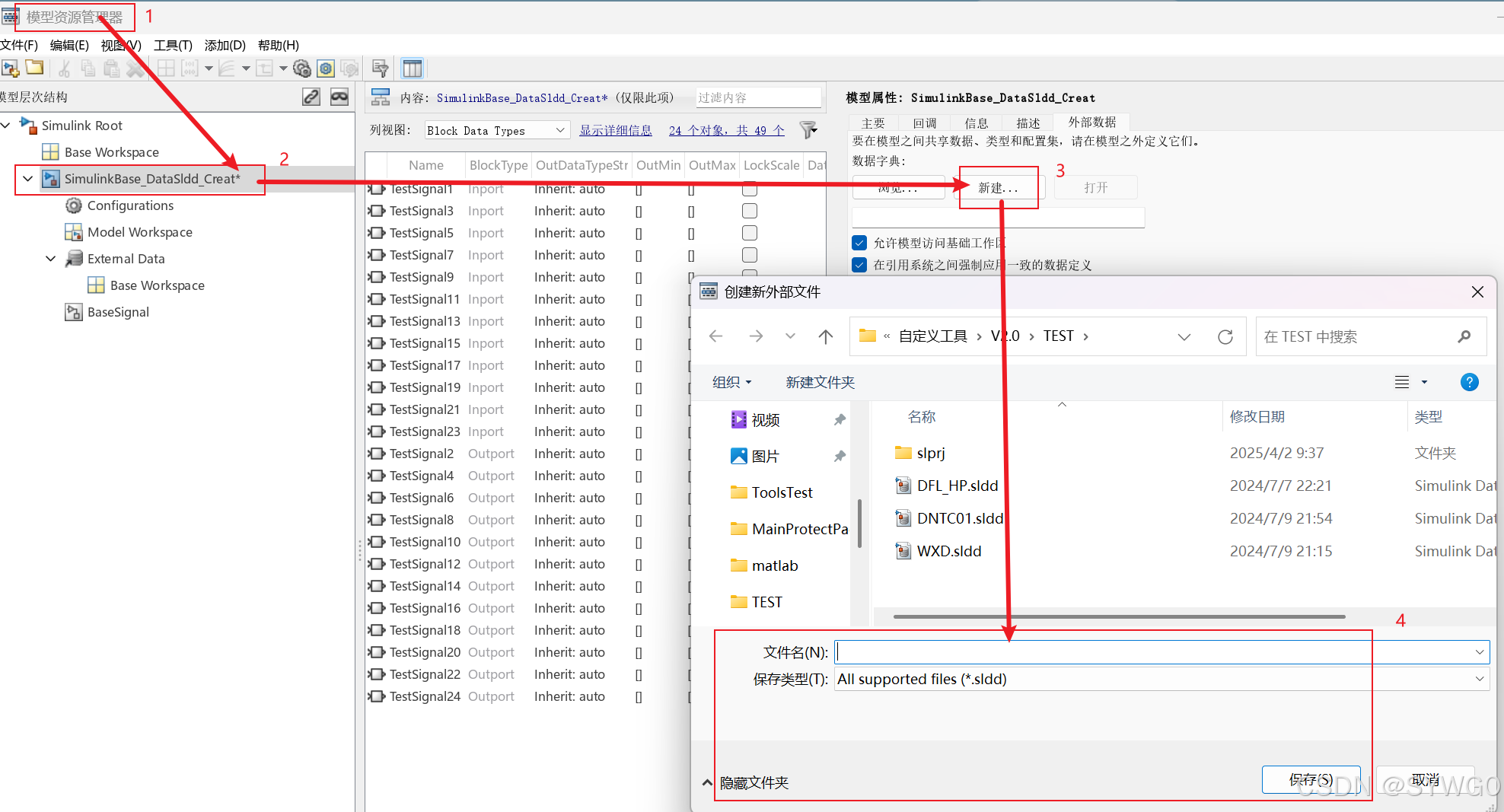Click the 过滤内容 filter input field
1504x812 pixels.
tap(759, 97)
